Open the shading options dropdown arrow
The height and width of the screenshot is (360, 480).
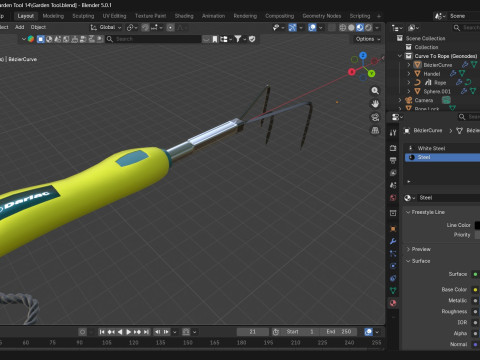pyautogui.click(x=377, y=28)
